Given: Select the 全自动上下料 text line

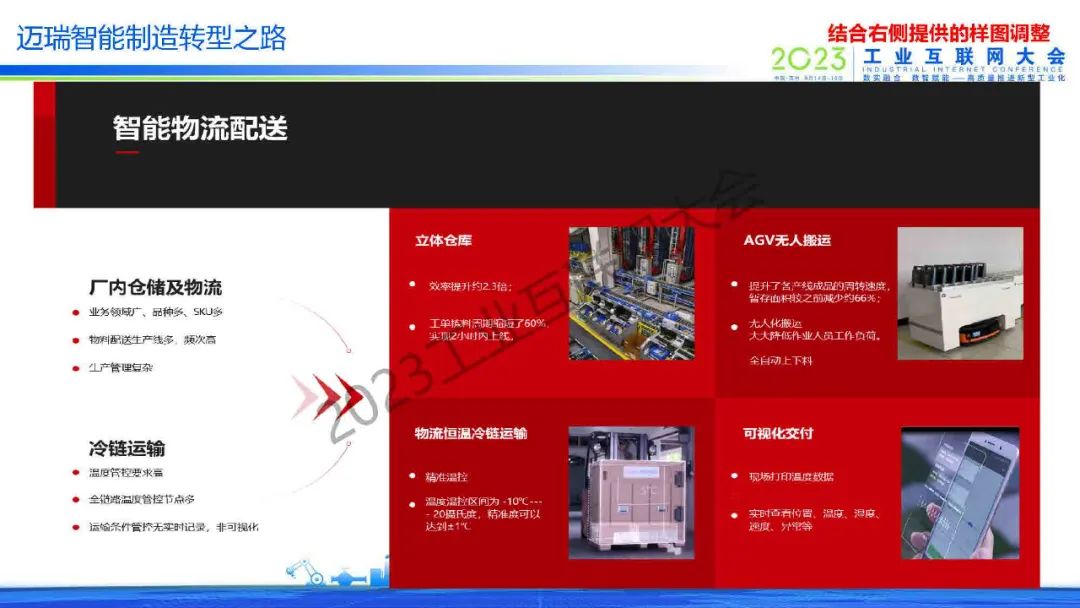Looking at the screenshot, I should (780, 360).
